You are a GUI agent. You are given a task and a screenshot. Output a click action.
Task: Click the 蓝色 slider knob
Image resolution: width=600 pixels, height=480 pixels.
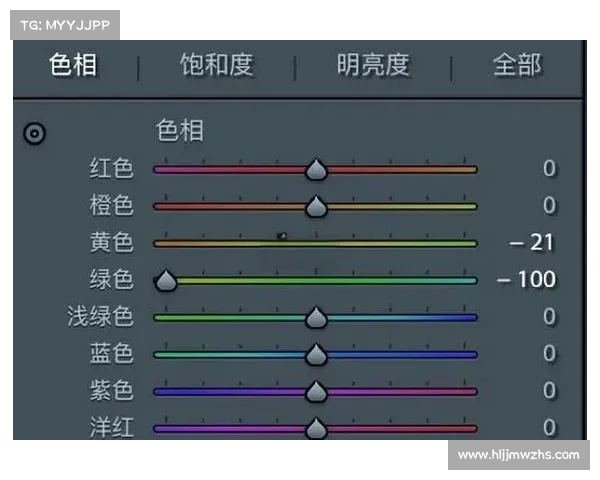pyautogui.click(x=316, y=355)
